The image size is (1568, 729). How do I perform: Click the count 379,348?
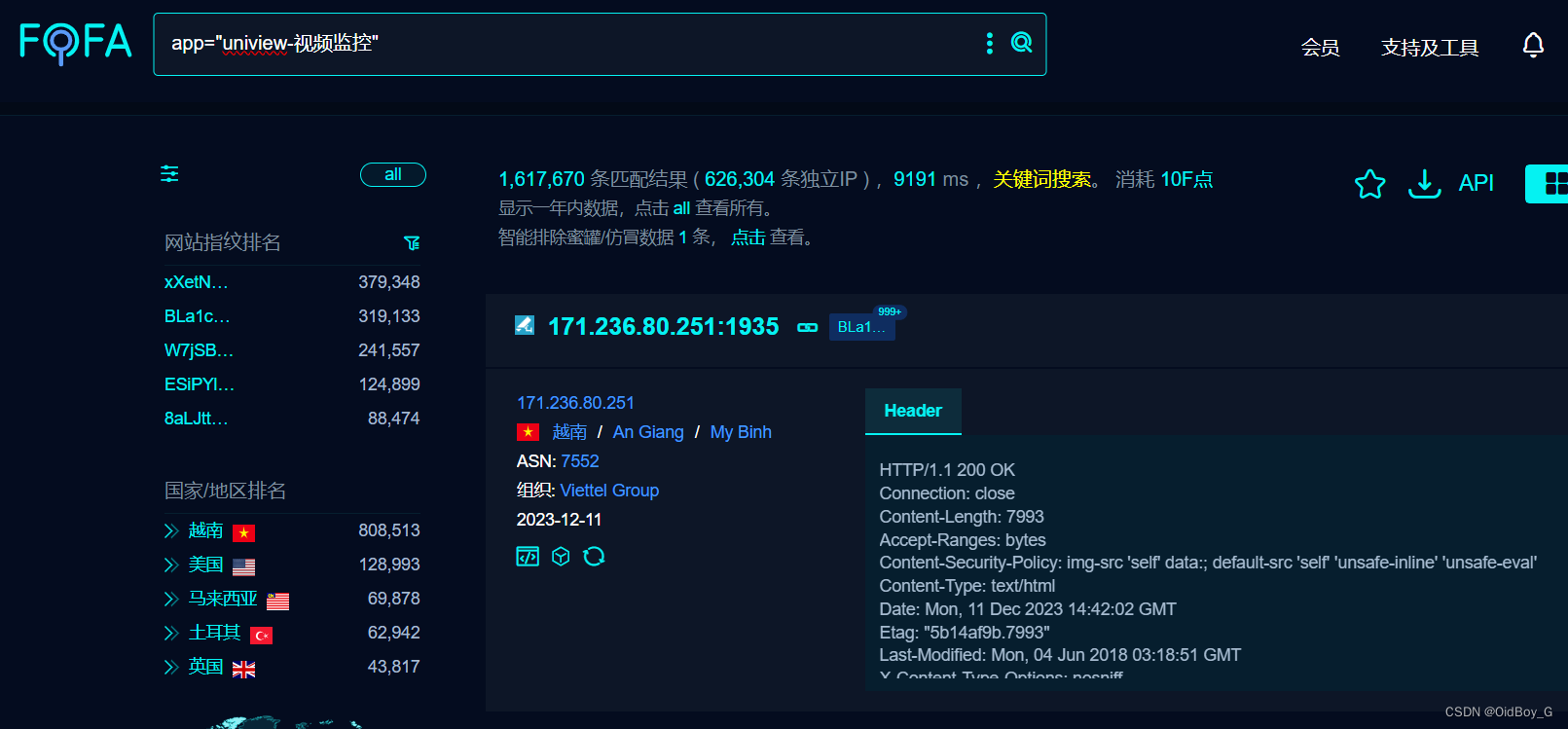[389, 282]
